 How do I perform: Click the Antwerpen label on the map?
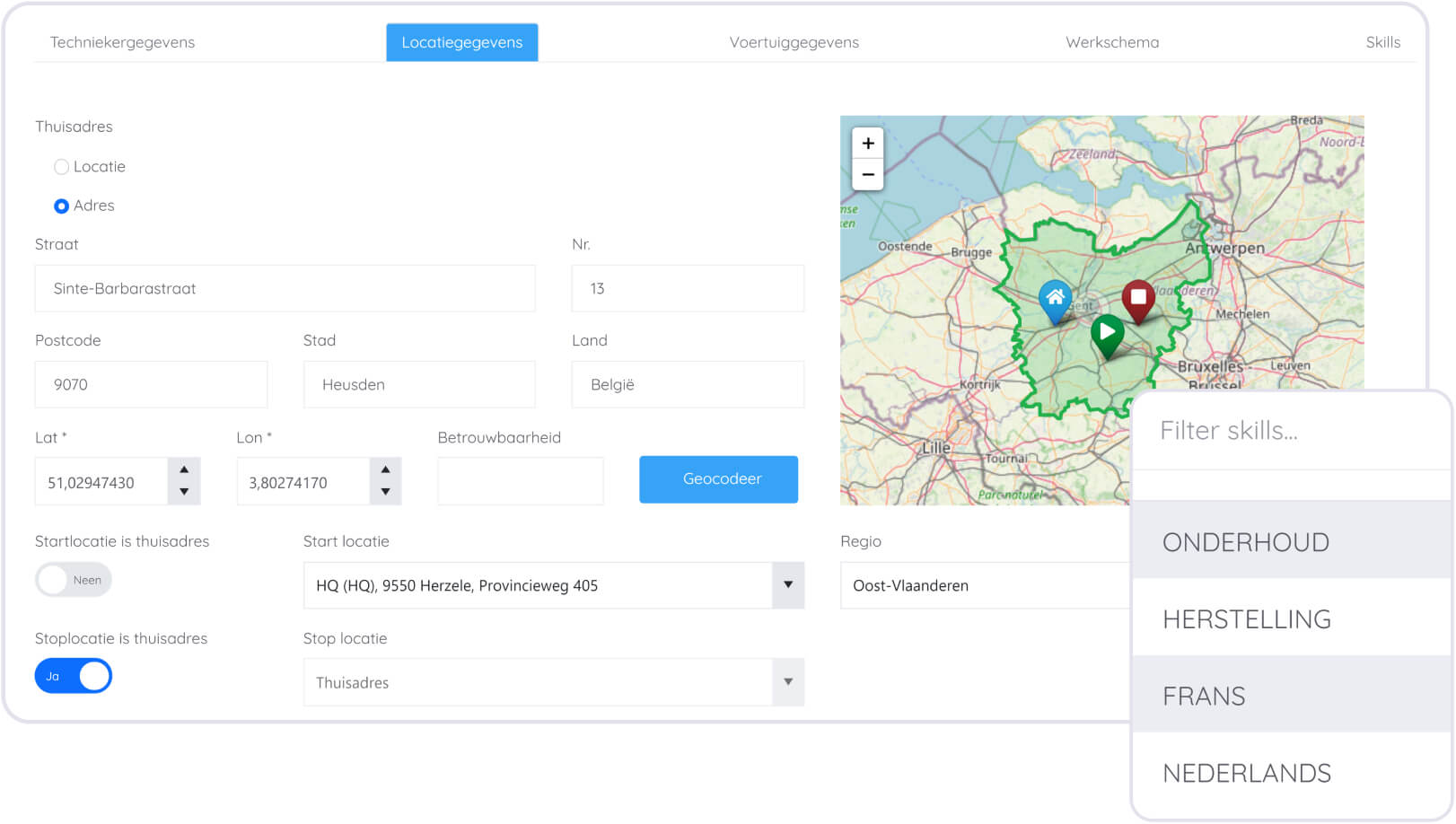tap(1224, 248)
